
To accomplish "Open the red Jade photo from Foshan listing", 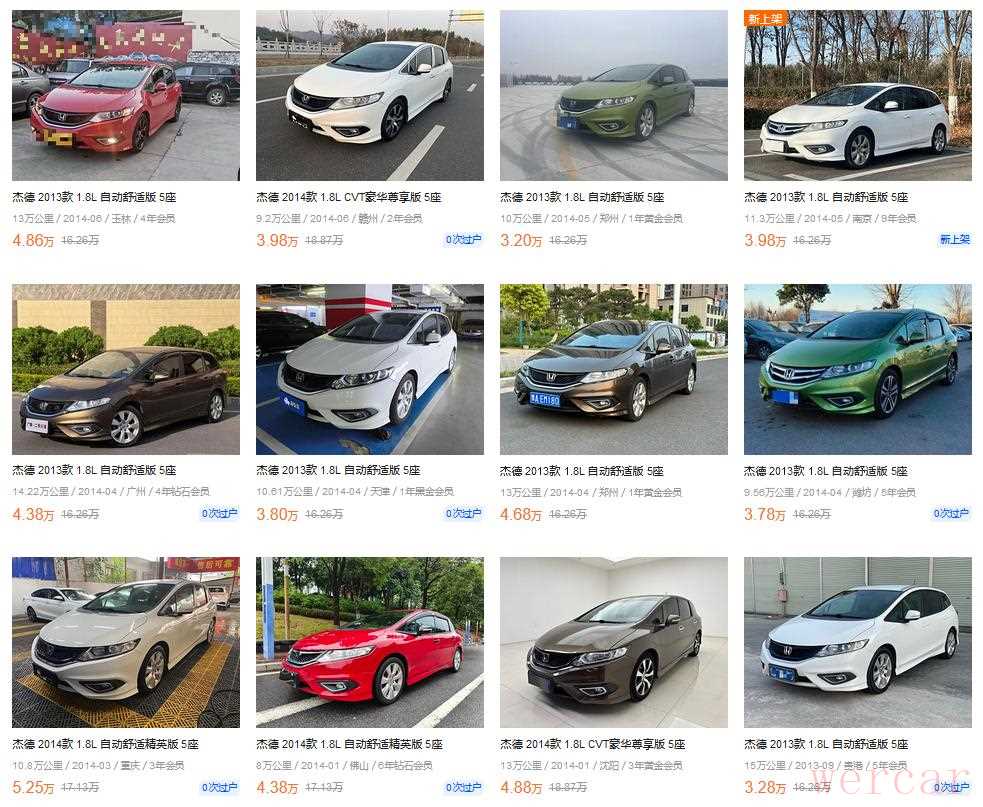I will pos(370,643).
